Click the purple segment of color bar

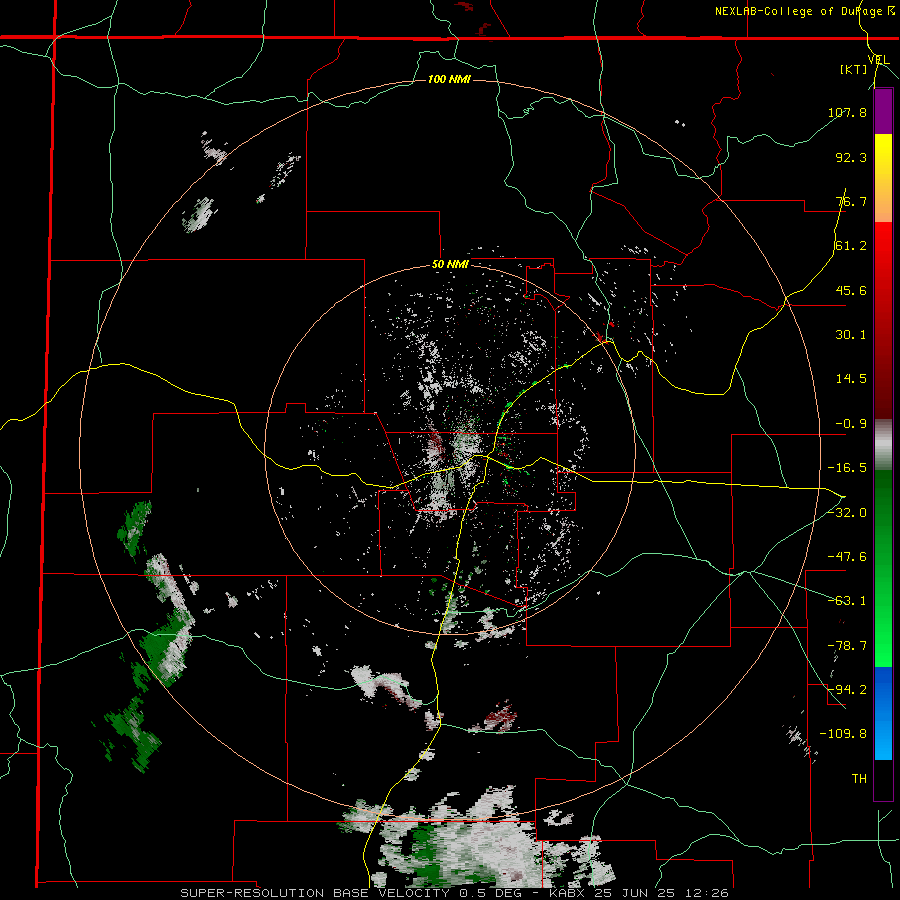[x=883, y=111]
